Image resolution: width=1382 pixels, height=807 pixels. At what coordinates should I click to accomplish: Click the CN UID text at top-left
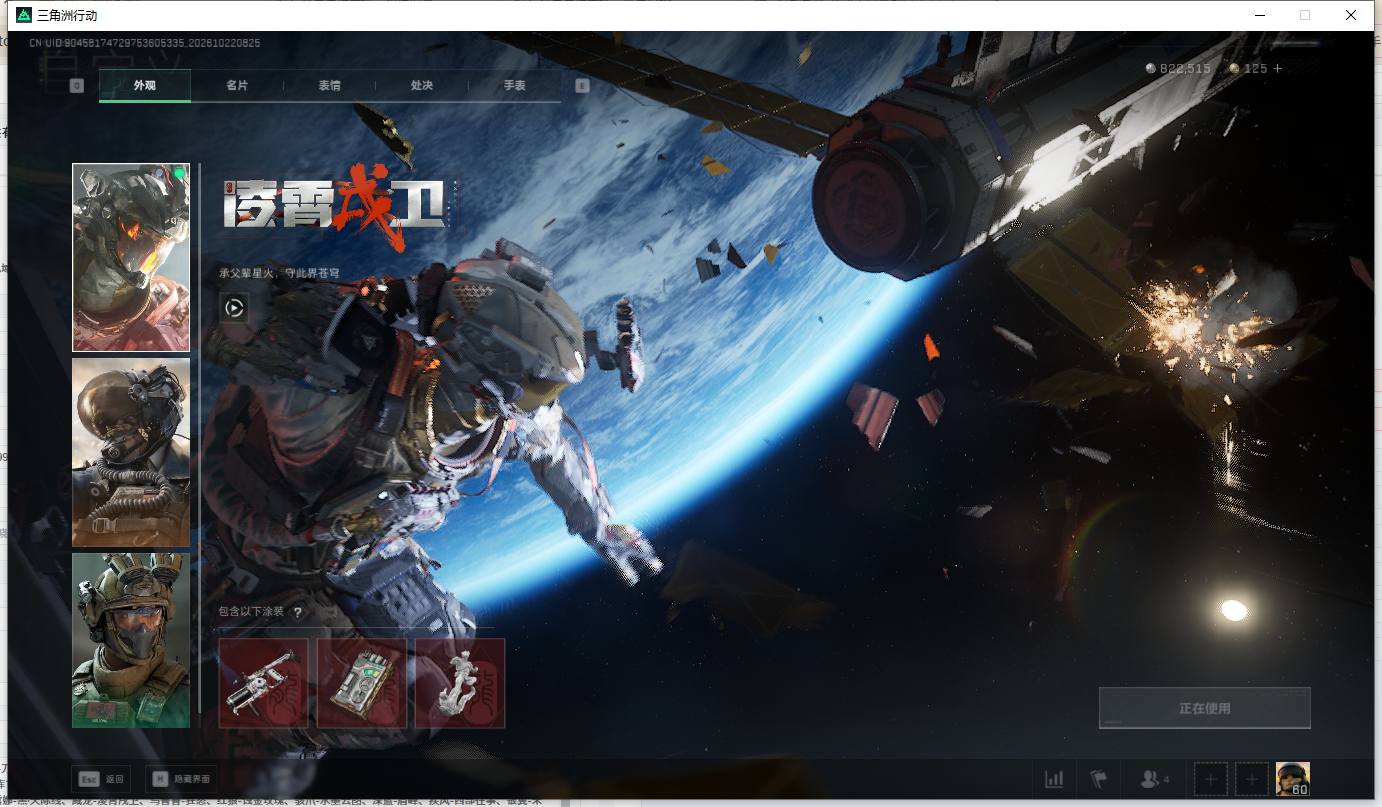click(x=145, y=43)
